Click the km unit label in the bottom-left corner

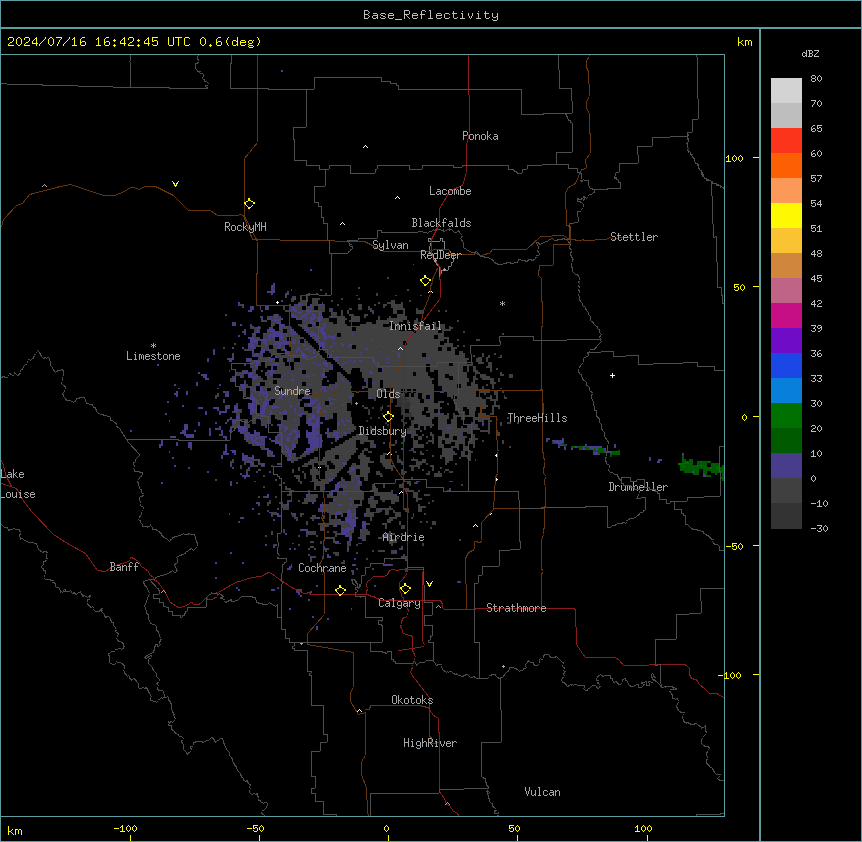tap(15, 830)
